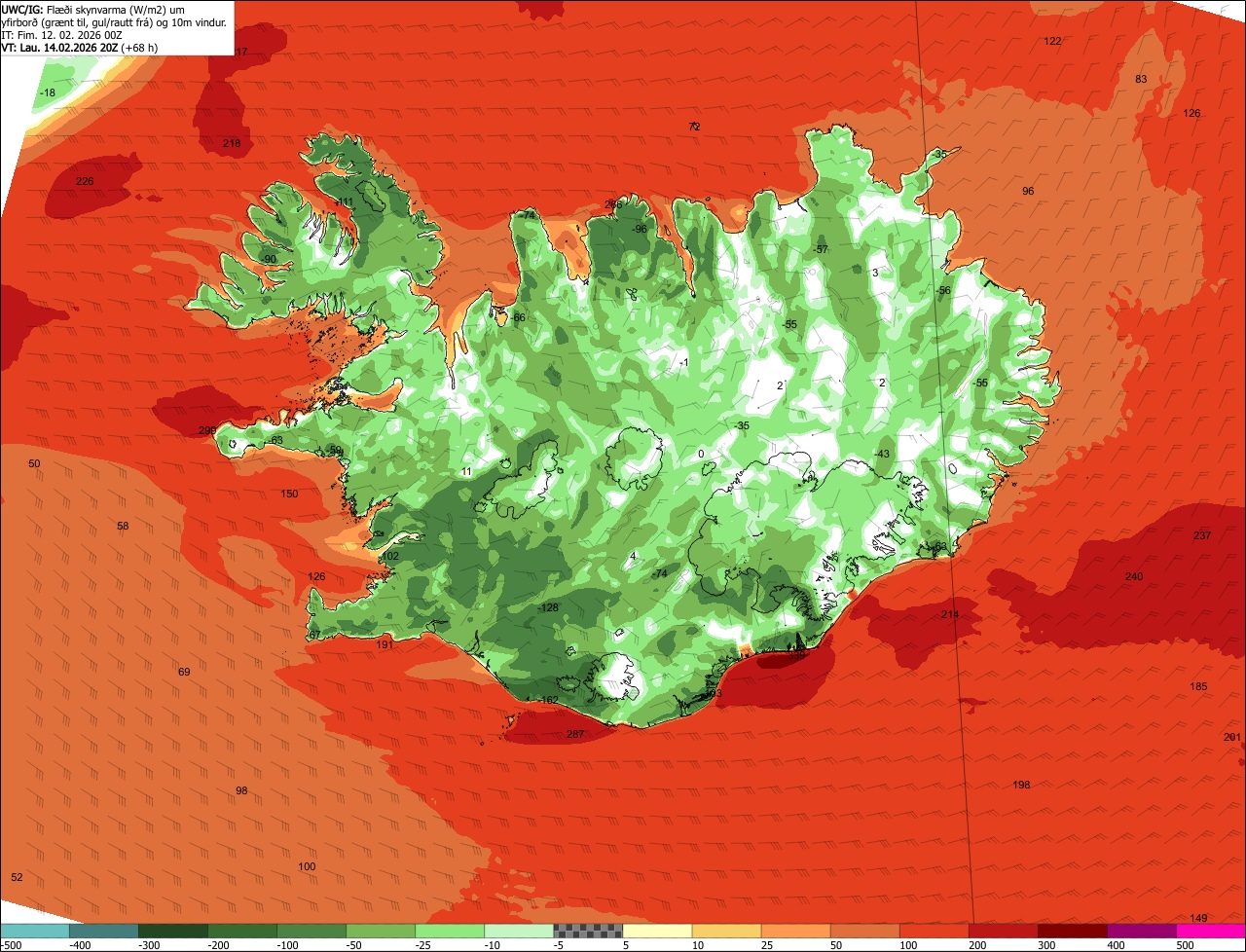Select the '-128' value in south Iceland
1246x952 pixels.
coord(549,607)
